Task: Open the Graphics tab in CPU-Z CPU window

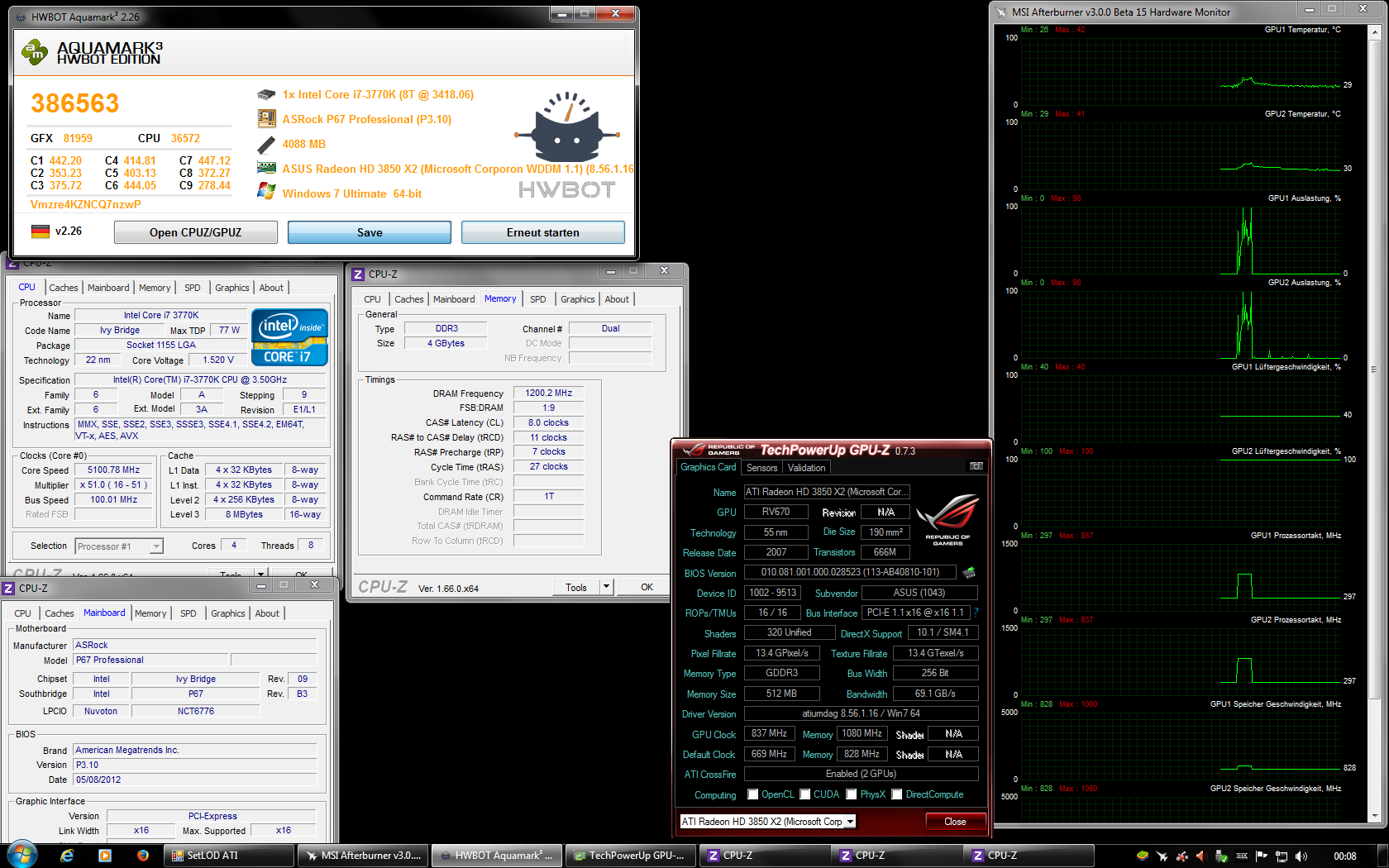Action: coord(232,288)
